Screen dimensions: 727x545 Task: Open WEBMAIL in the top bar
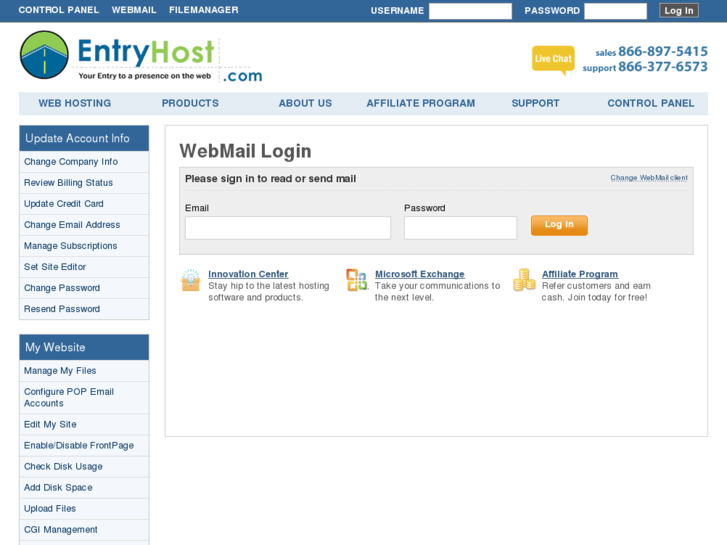pyautogui.click(x=134, y=10)
